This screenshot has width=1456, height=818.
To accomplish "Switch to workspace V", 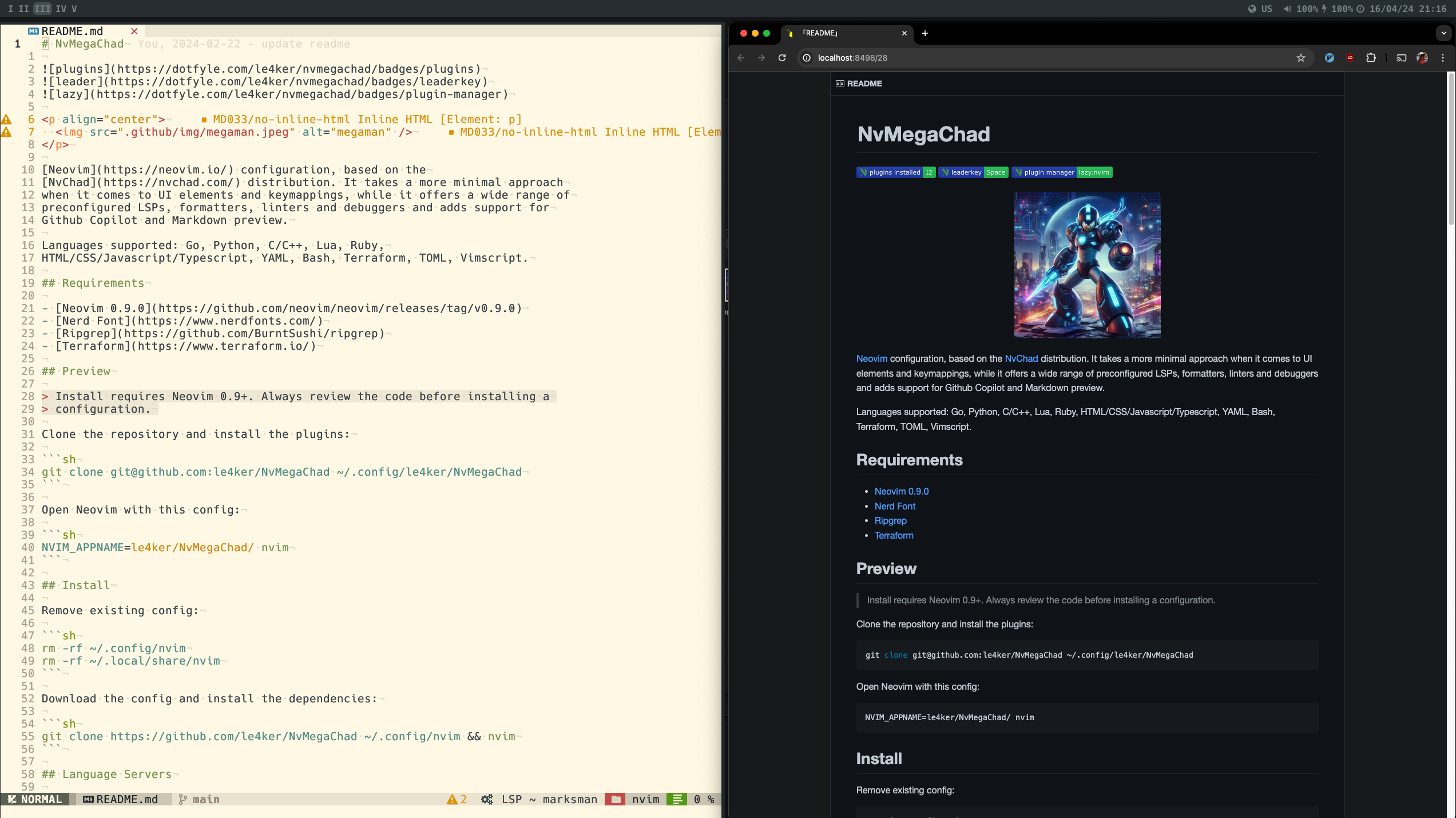I will tap(74, 9).
